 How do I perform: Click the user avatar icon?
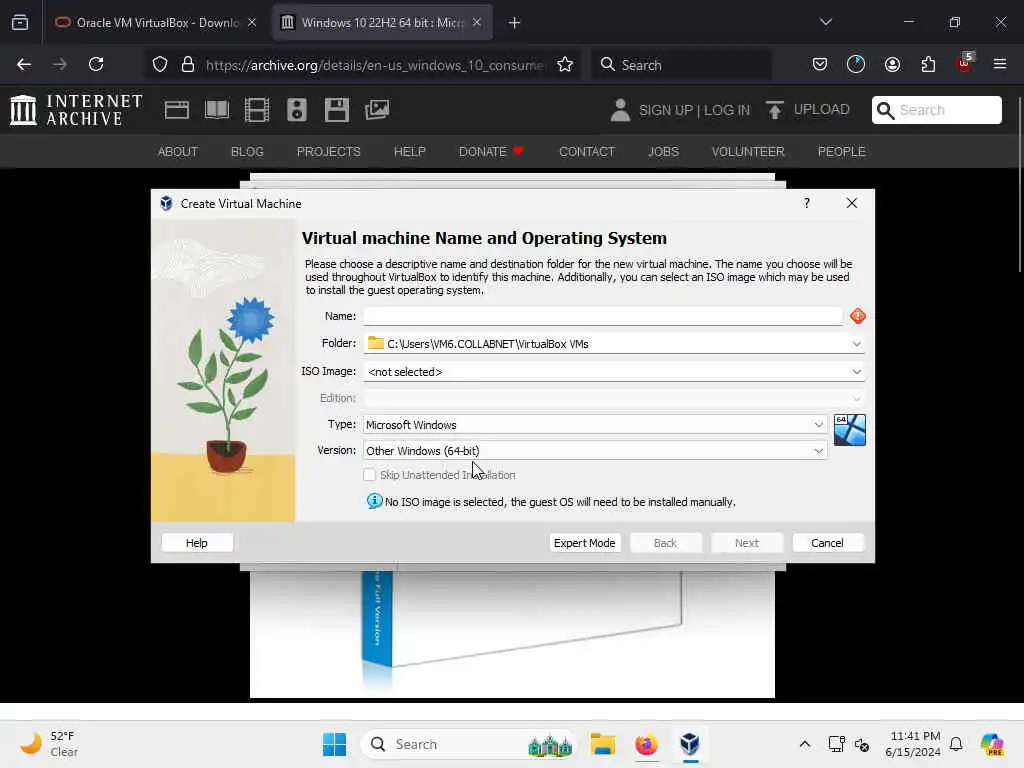point(620,110)
